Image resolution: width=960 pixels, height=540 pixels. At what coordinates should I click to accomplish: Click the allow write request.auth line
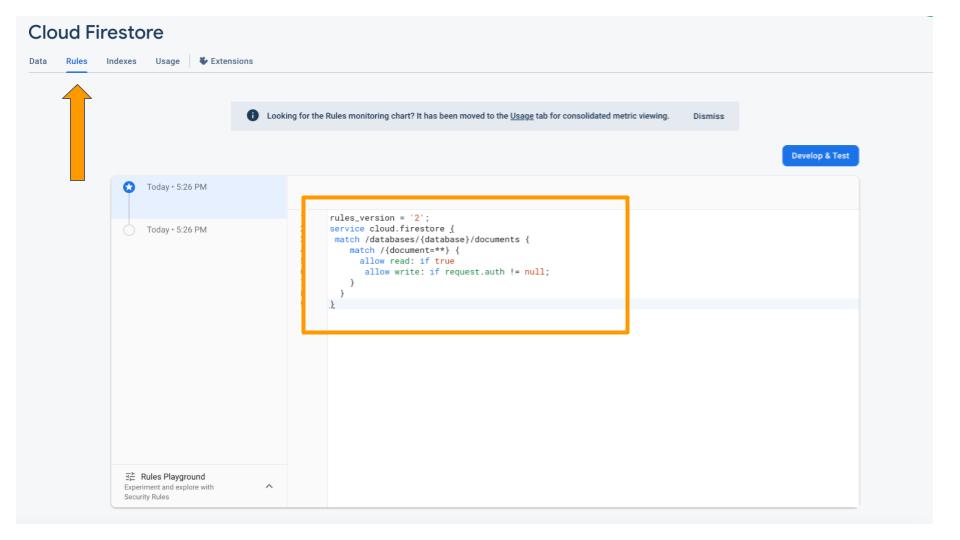[457, 272]
